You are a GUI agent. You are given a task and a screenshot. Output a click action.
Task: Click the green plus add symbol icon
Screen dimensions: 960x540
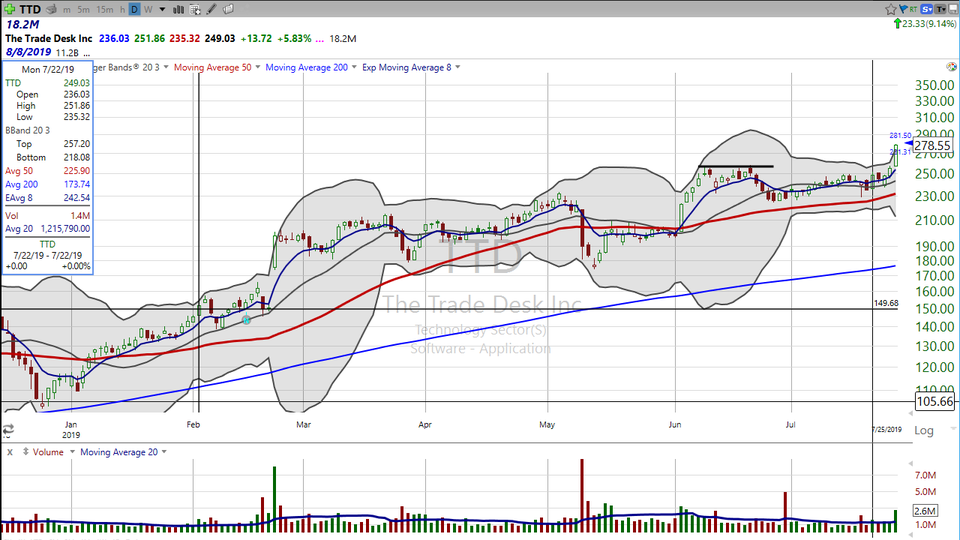pyautogui.click(x=8, y=9)
